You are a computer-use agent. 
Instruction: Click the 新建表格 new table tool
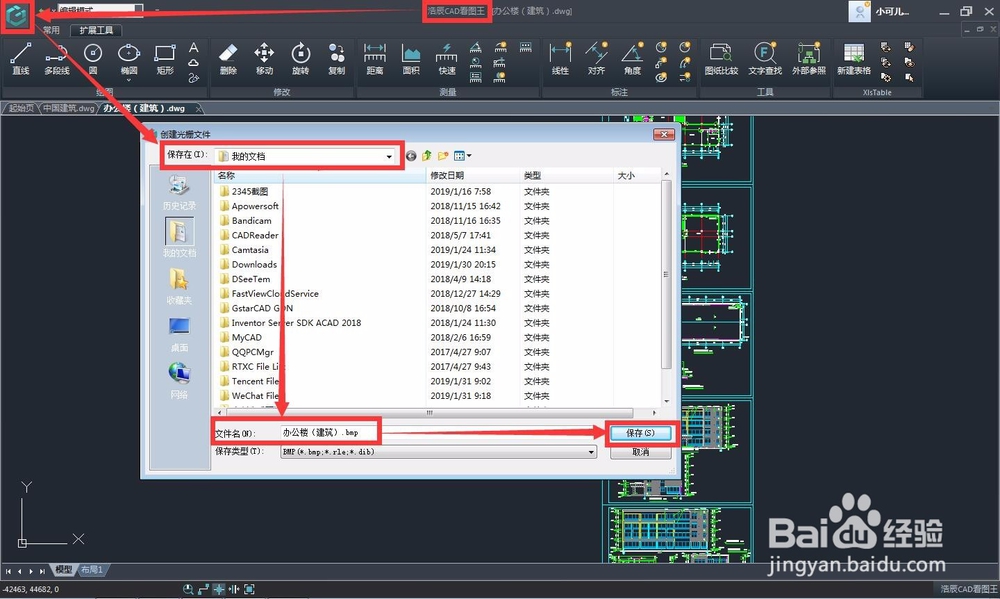[853, 59]
